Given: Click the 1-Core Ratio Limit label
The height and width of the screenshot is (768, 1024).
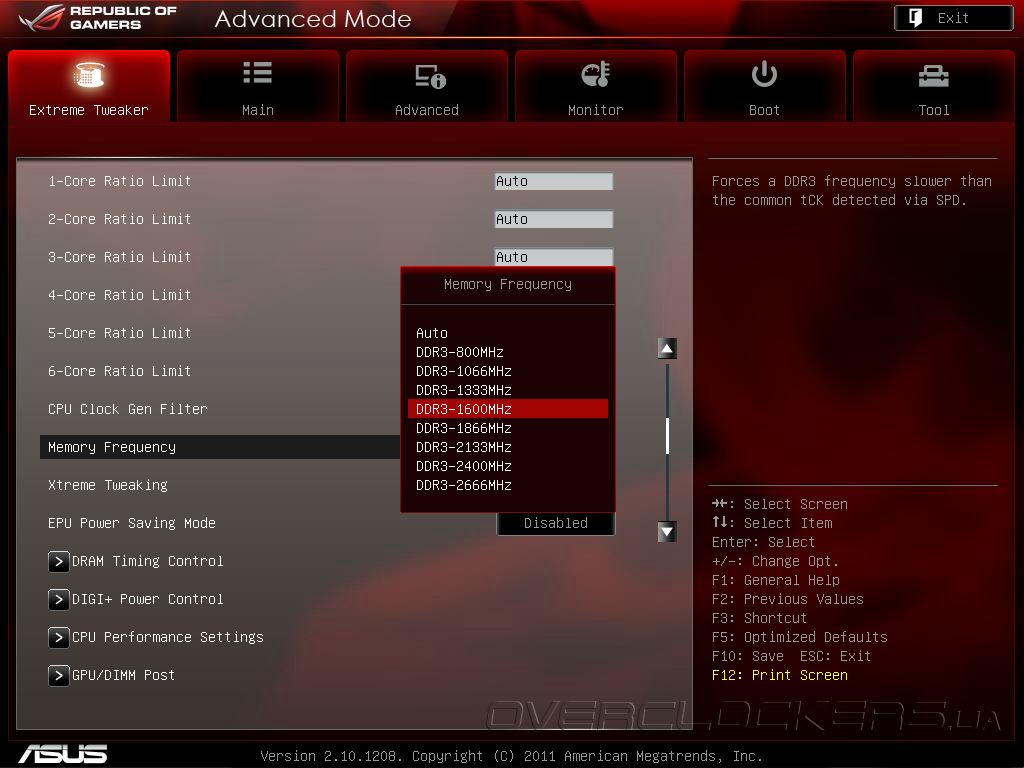Looking at the screenshot, I should click(x=120, y=181).
